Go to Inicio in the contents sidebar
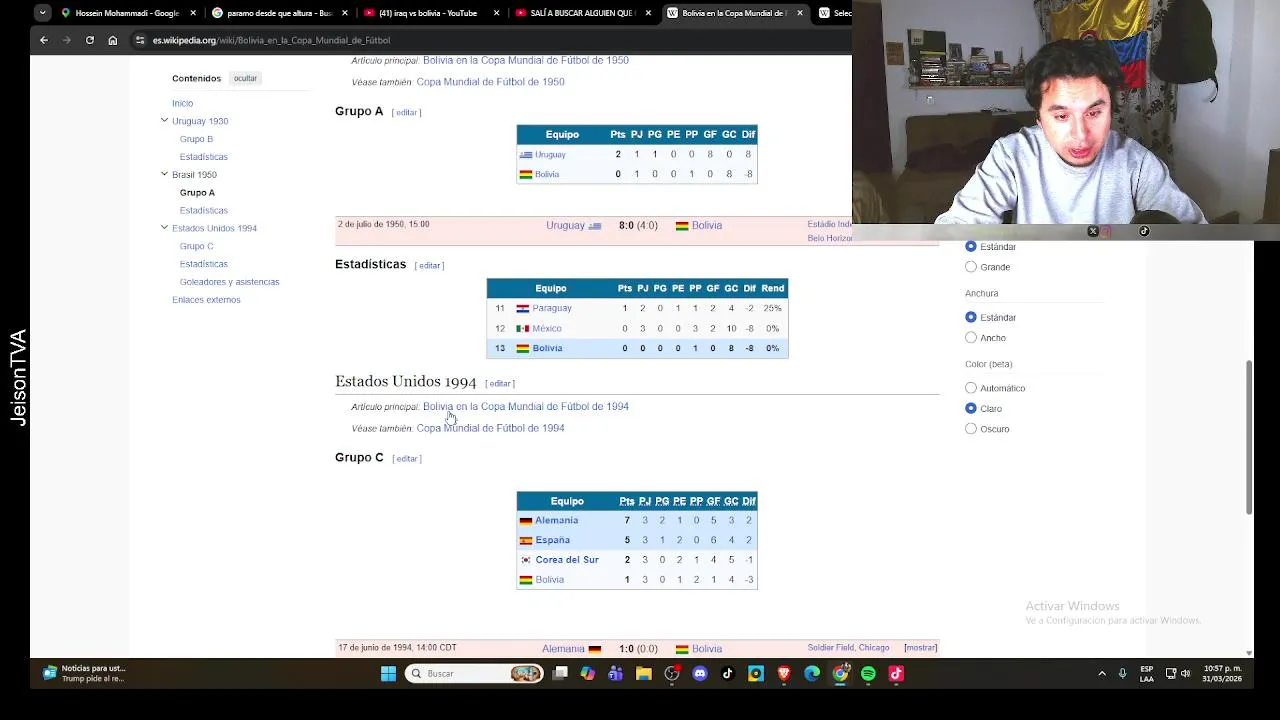 pos(182,103)
